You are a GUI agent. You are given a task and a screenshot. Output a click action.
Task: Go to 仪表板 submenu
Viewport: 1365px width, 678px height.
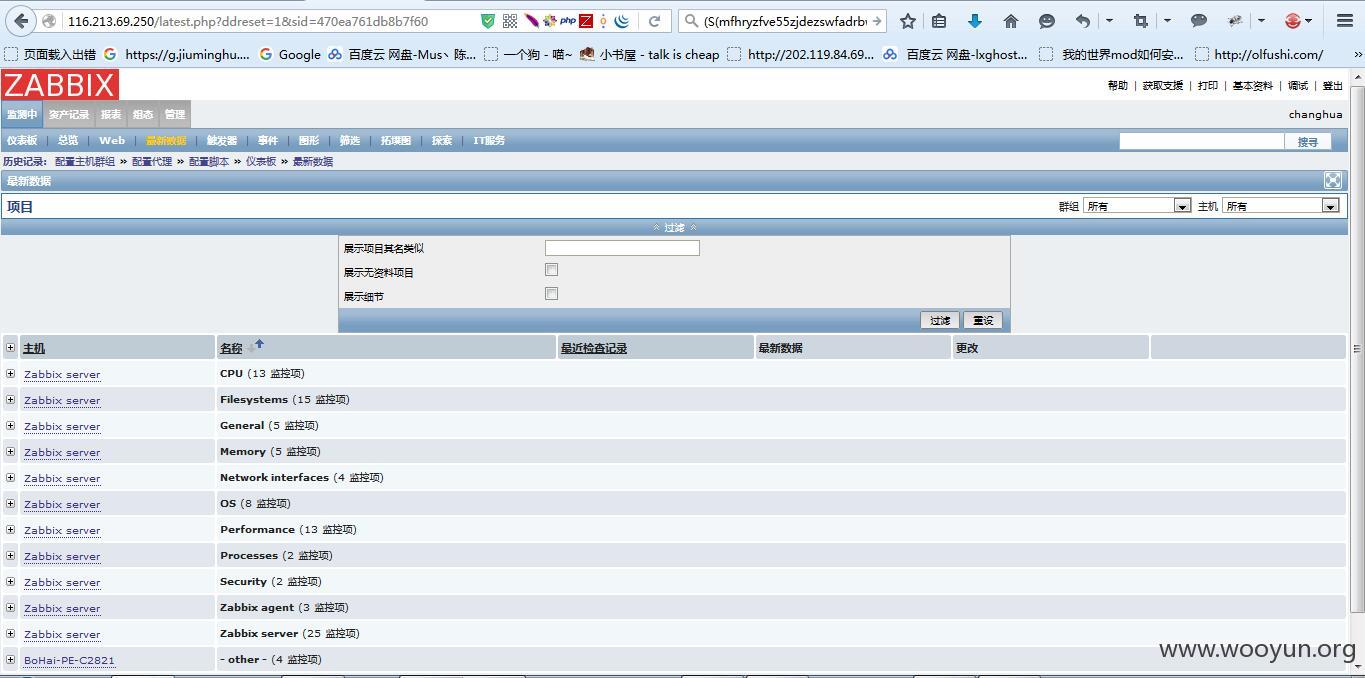22,141
